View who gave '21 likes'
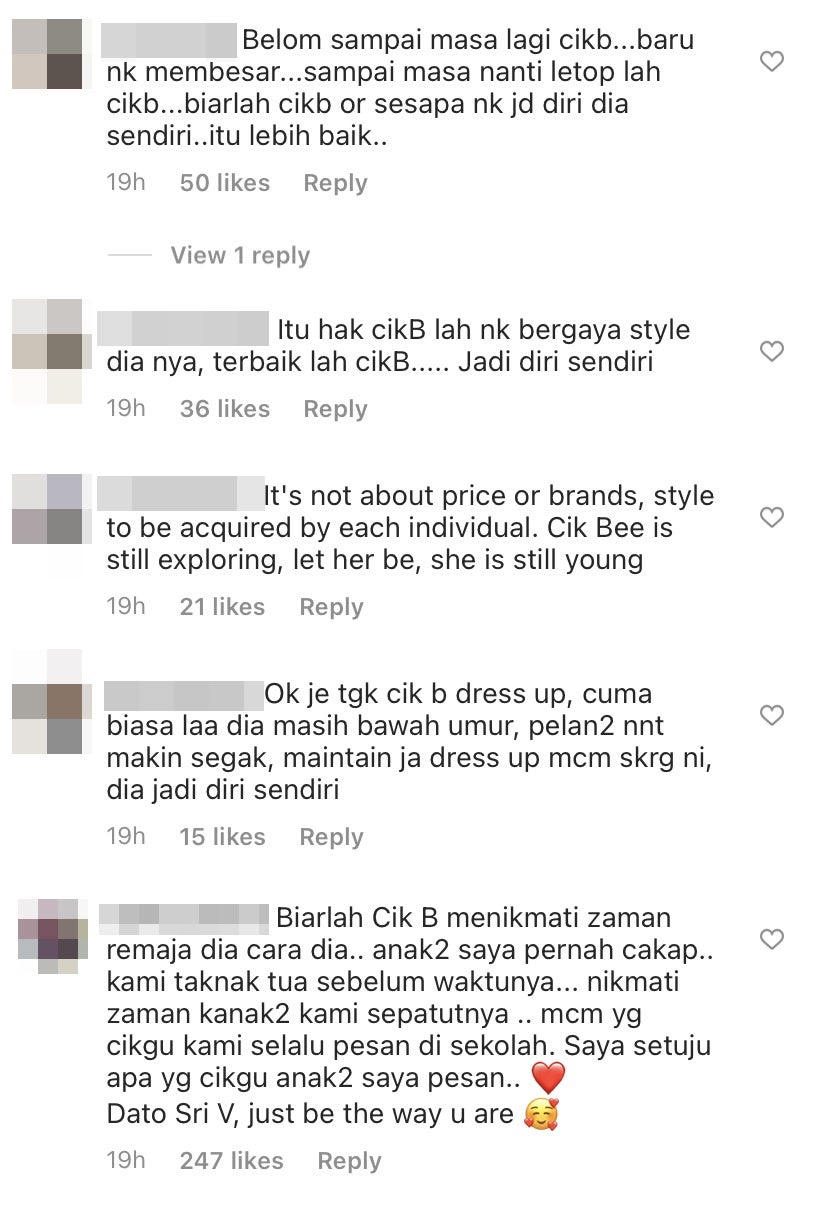The height and width of the screenshot is (1208, 828). [x=222, y=607]
